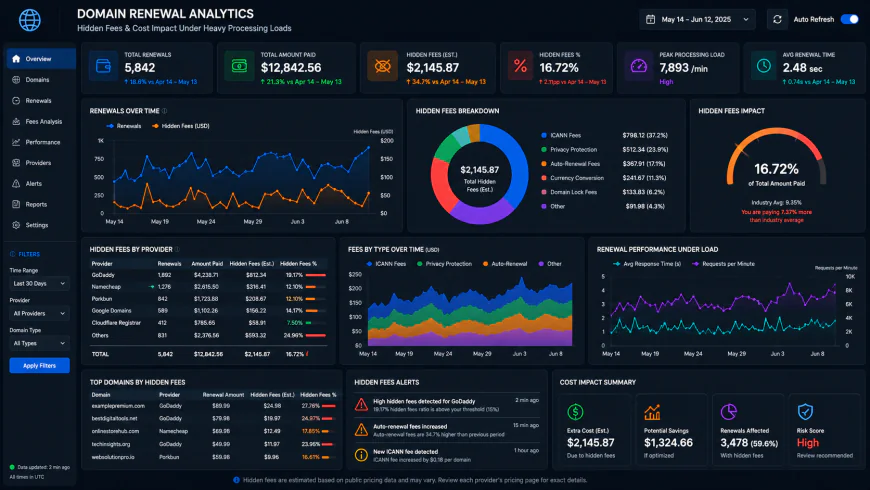Click the globe logo icon

pos(29,20)
